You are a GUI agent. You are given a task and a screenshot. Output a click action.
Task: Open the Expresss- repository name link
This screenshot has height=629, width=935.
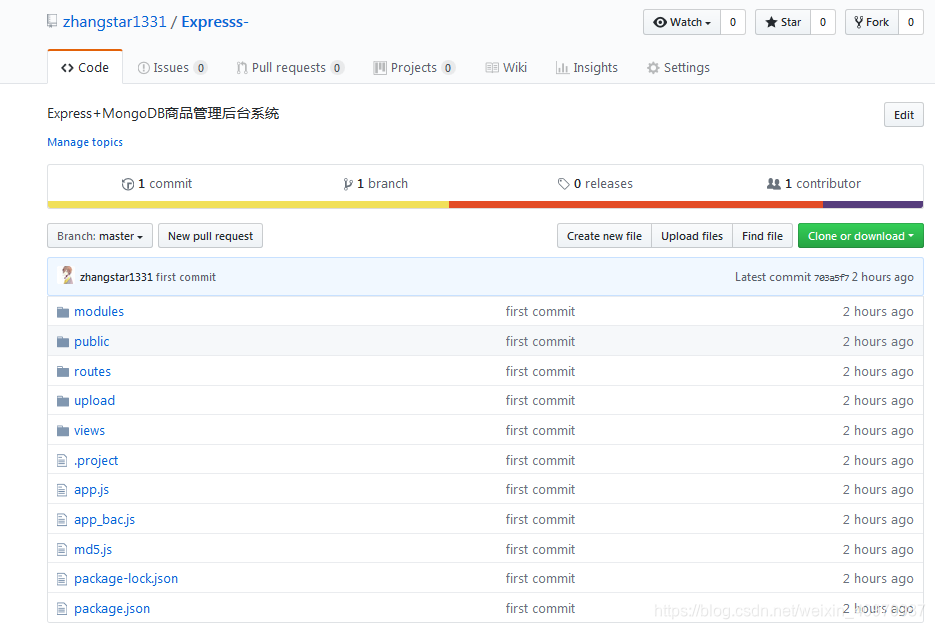215,22
